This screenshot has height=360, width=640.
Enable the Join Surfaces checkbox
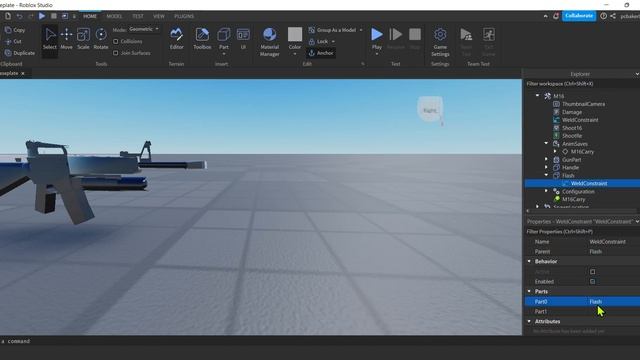[116, 53]
